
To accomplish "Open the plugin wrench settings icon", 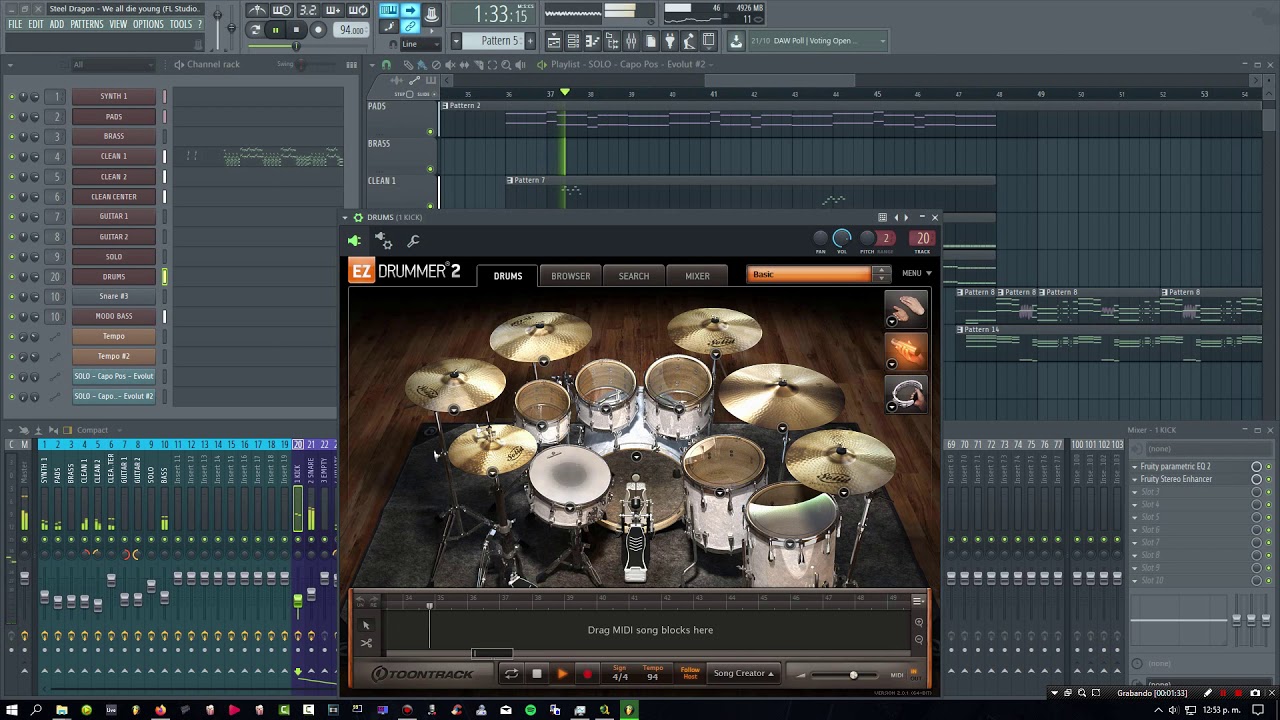I will click(x=413, y=240).
